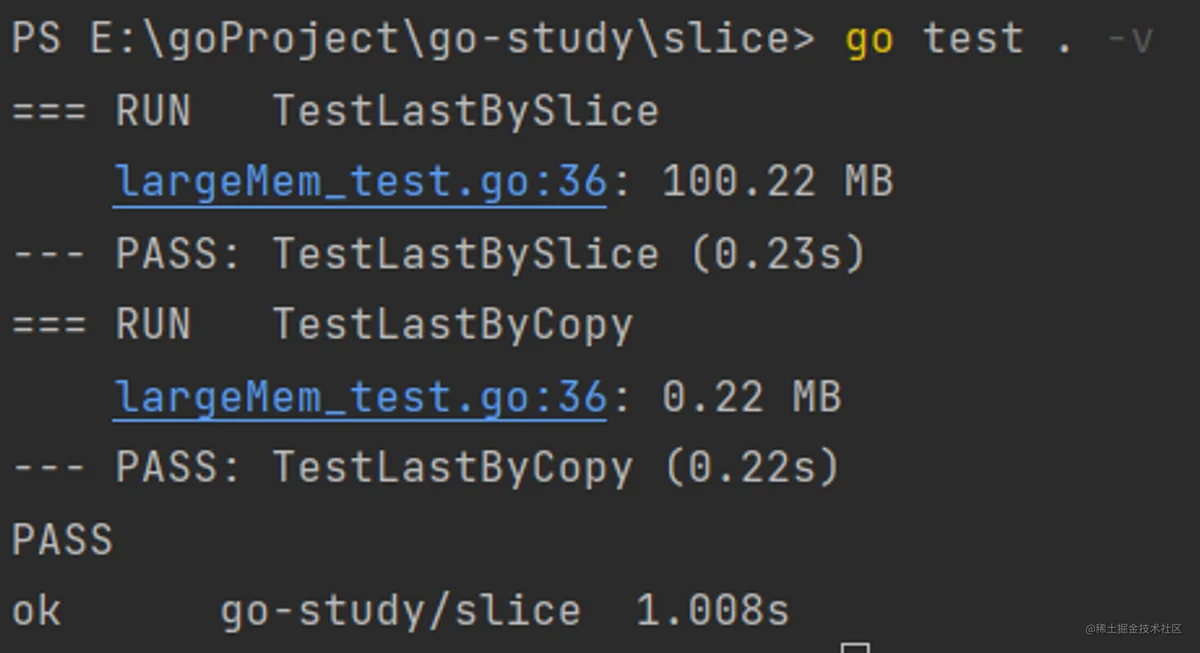Open largeMem_test.go:36 link beside 0.22 MB

pos(360,397)
